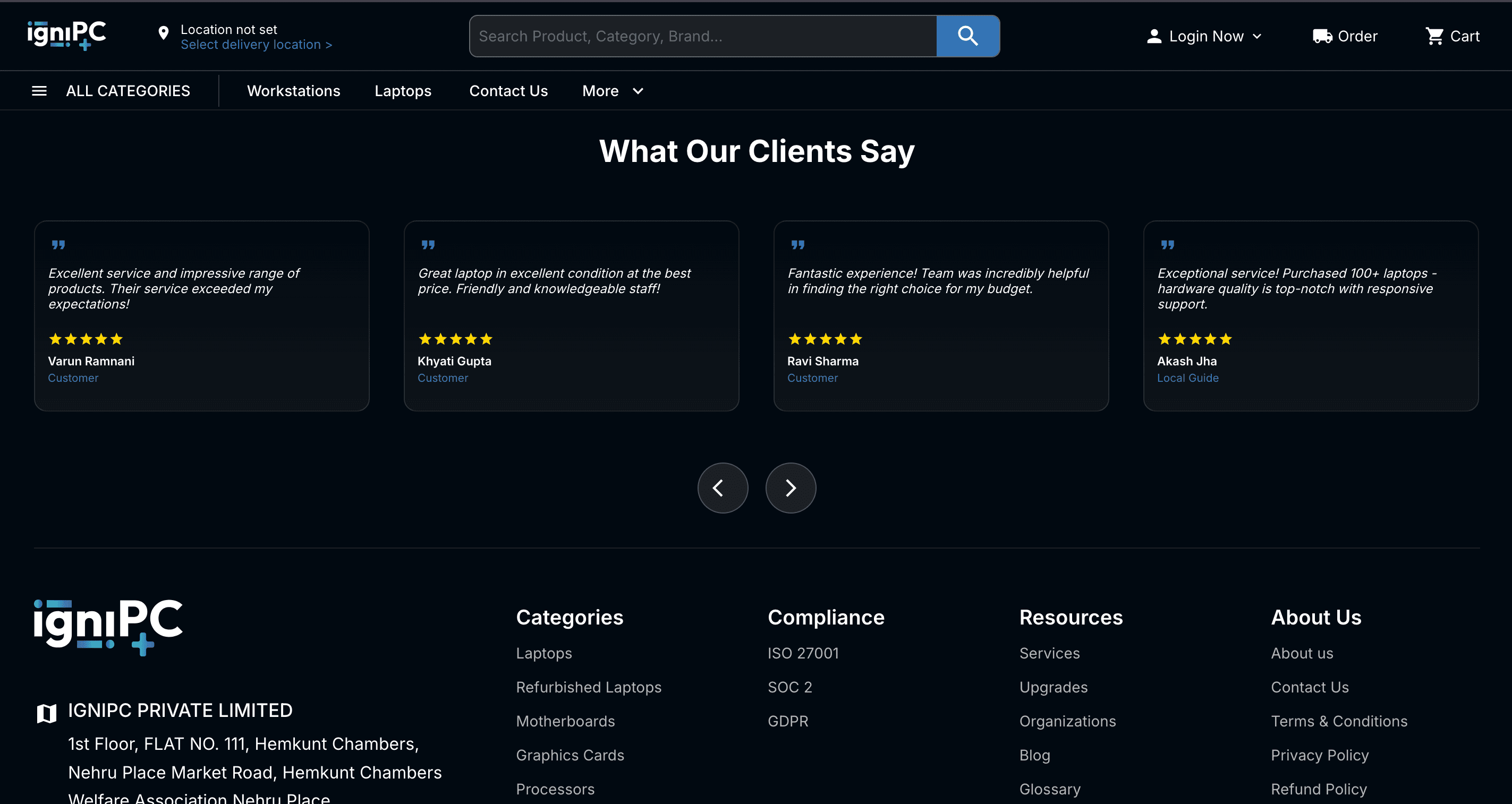The image size is (1512, 804).
Task: Click Select delivery location link
Action: (x=256, y=45)
